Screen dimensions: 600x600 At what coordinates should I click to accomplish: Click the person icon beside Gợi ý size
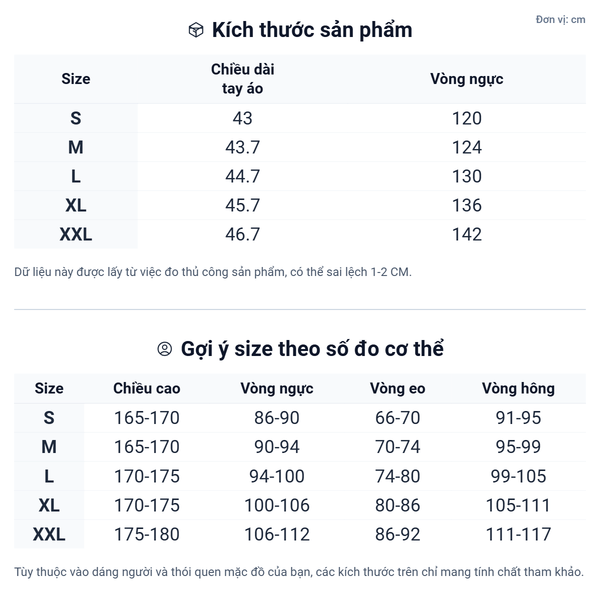[165, 349]
